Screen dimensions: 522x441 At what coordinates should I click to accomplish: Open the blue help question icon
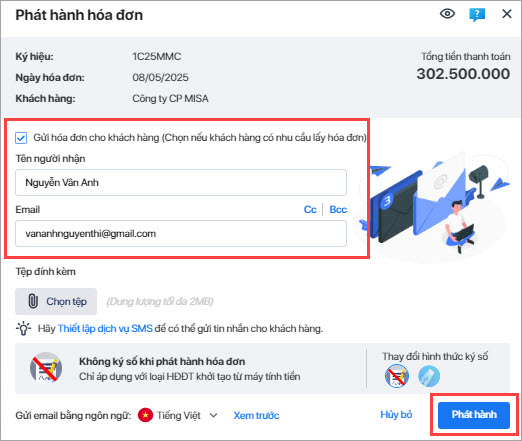(x=477, y=15)
